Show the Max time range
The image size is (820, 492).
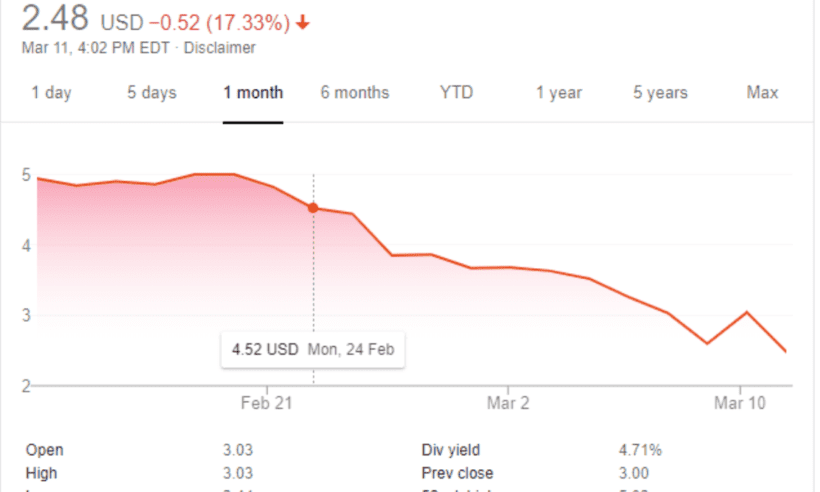click(x=762, y=93)
